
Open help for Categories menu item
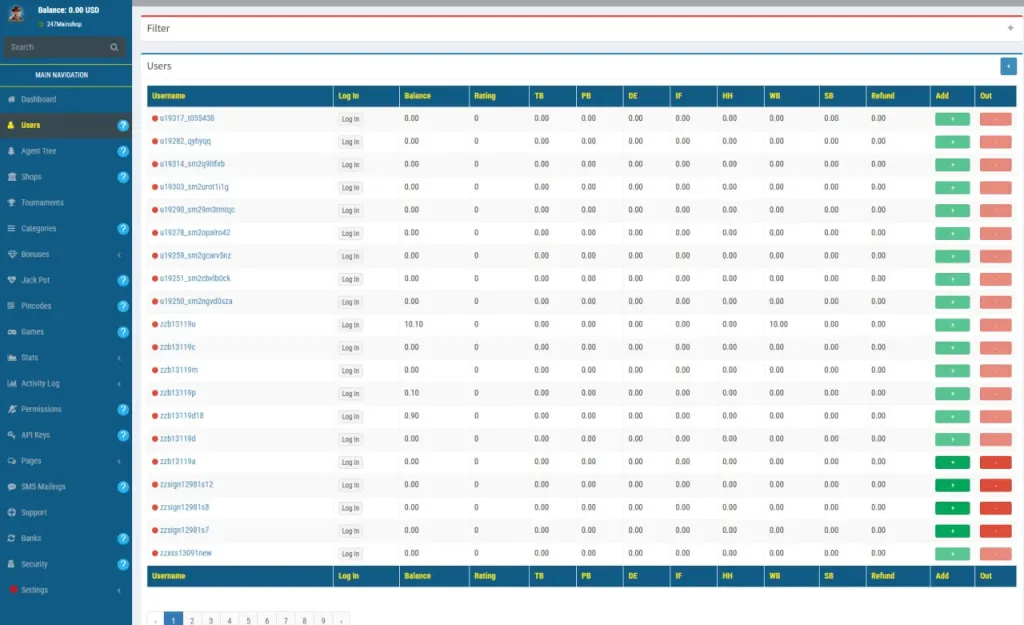tap(123, 229)
